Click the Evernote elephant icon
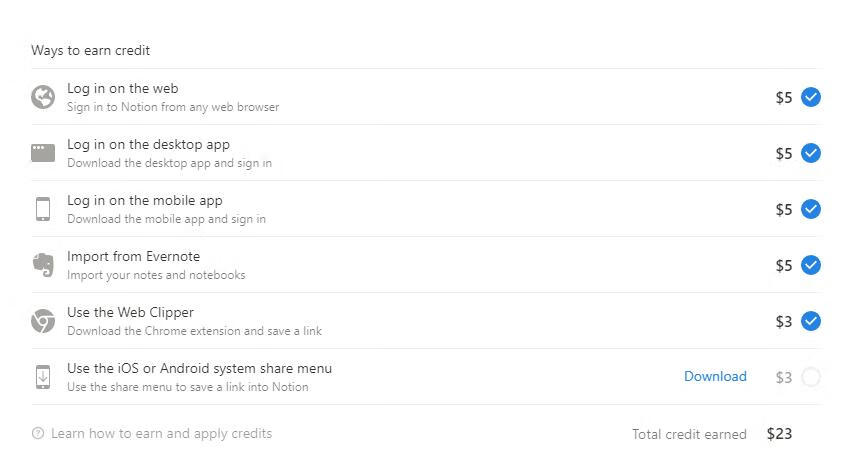 [x=43, y=265]
